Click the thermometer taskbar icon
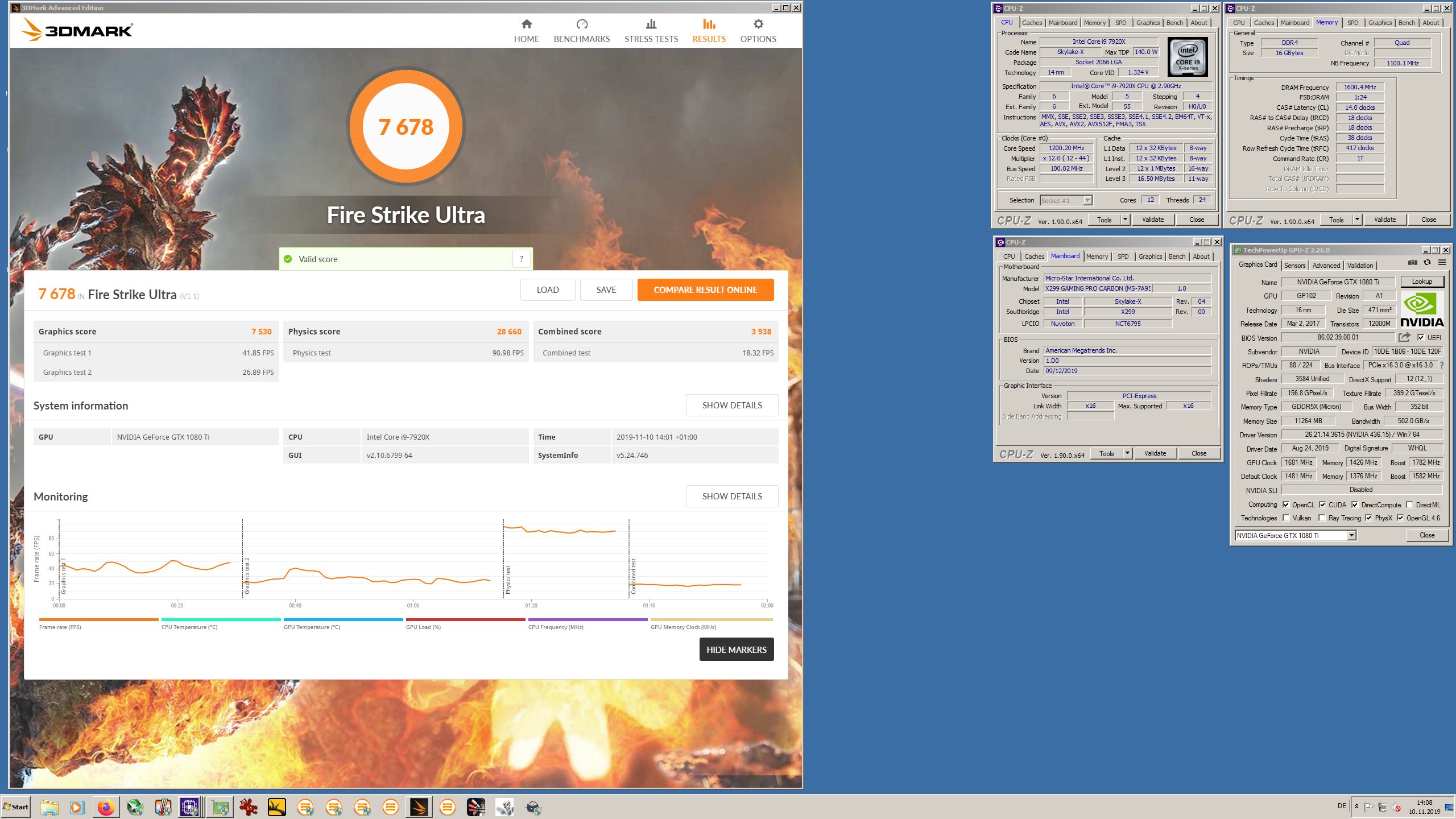This screenshot has width=1456, height=819. coord(163,807)
